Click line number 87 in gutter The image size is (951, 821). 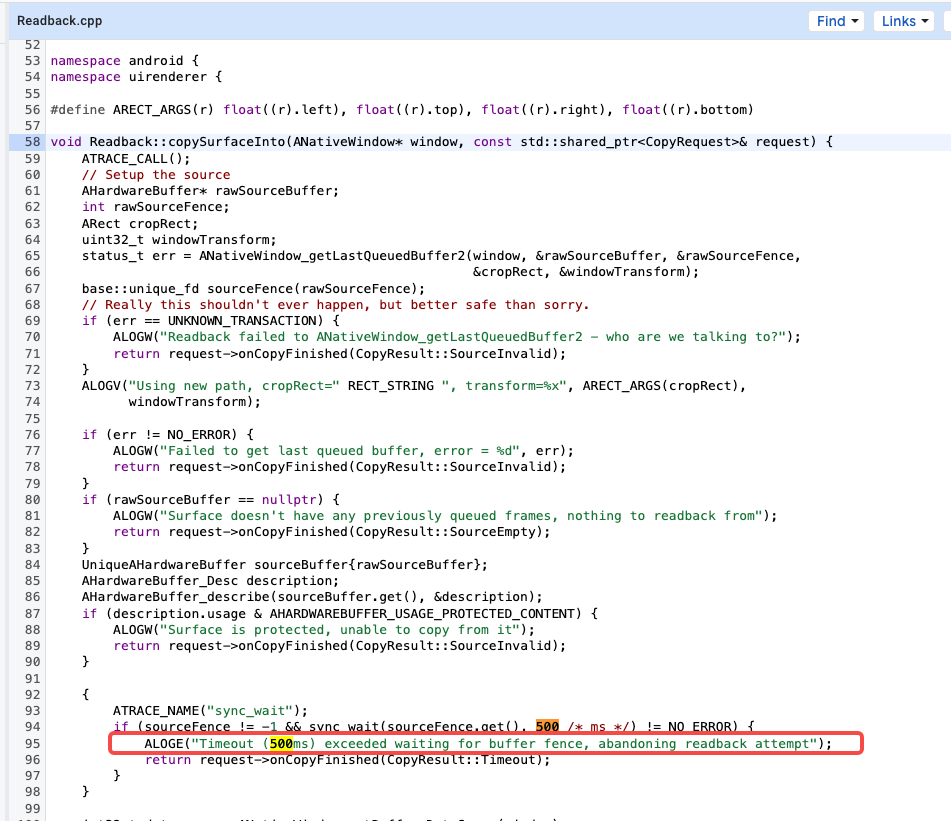coord(32,614)
